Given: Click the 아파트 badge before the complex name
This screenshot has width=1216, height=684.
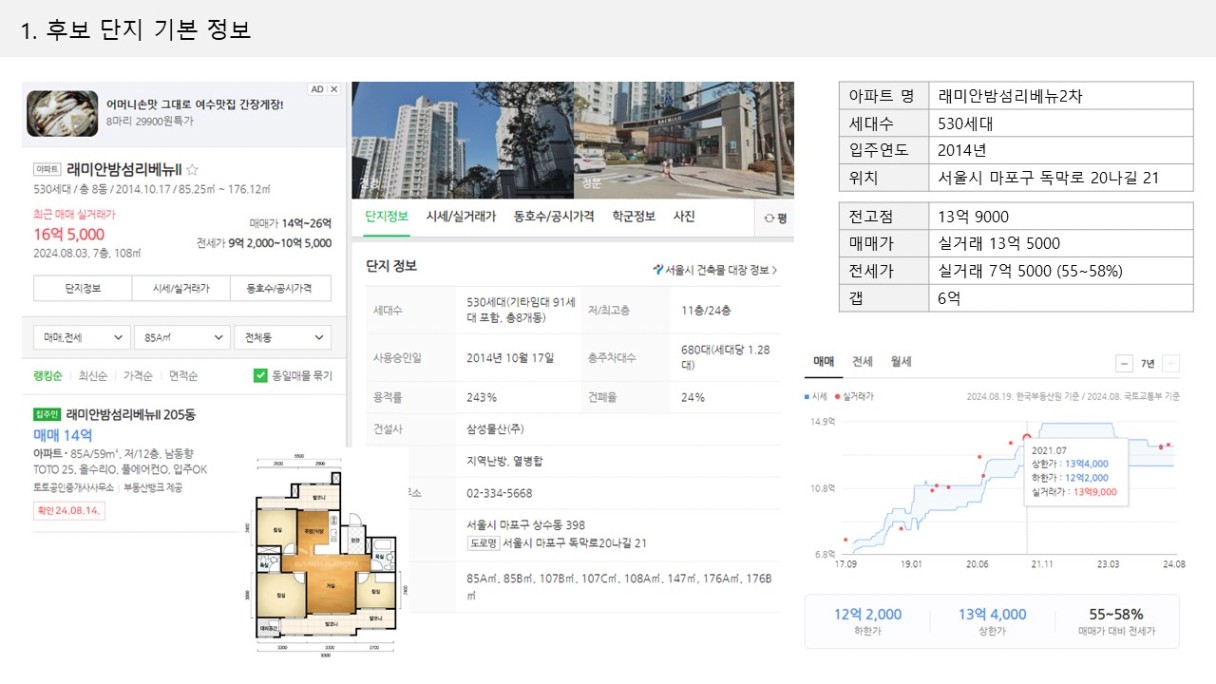Looking at the screenshot, I should [47, 170].
